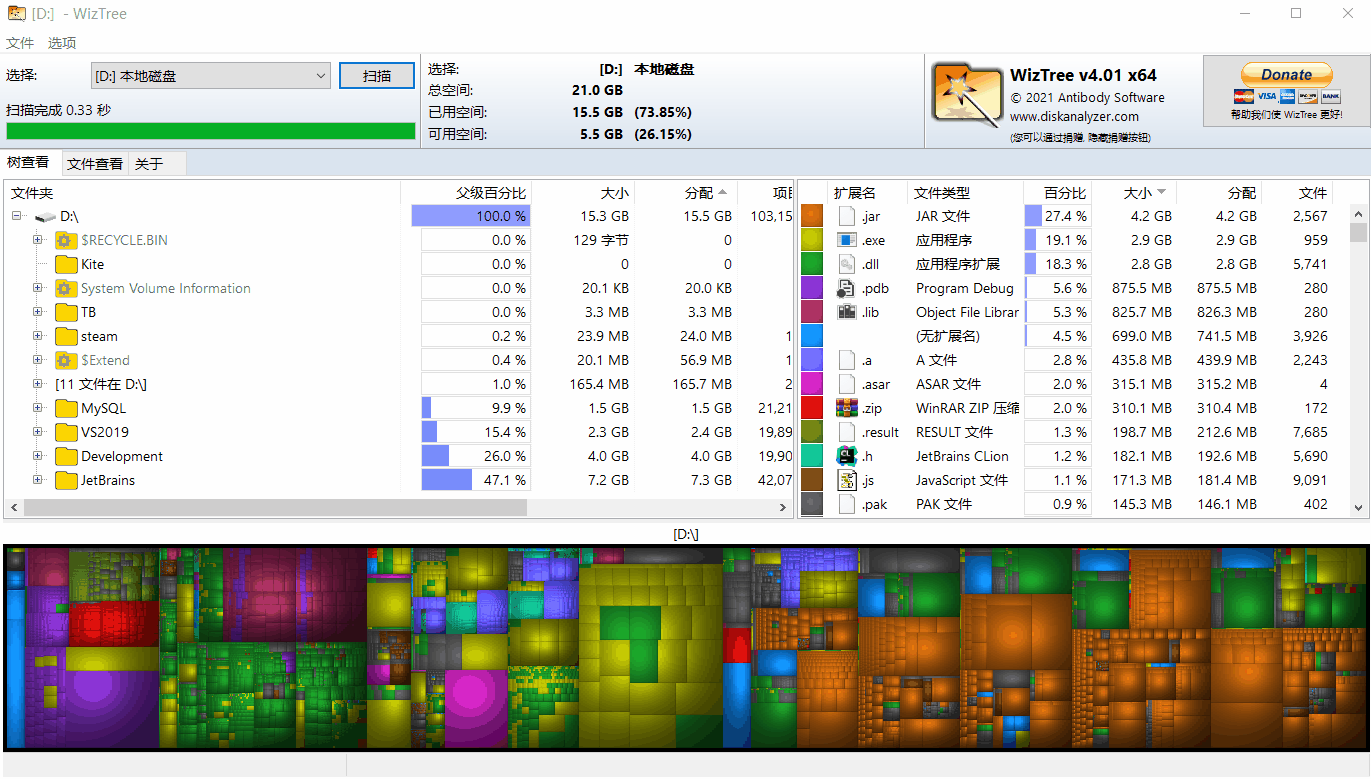The width and height of the screenshot is (1371, 779).
Task: Click the .jar file type icon
Action: pos(847,216)
